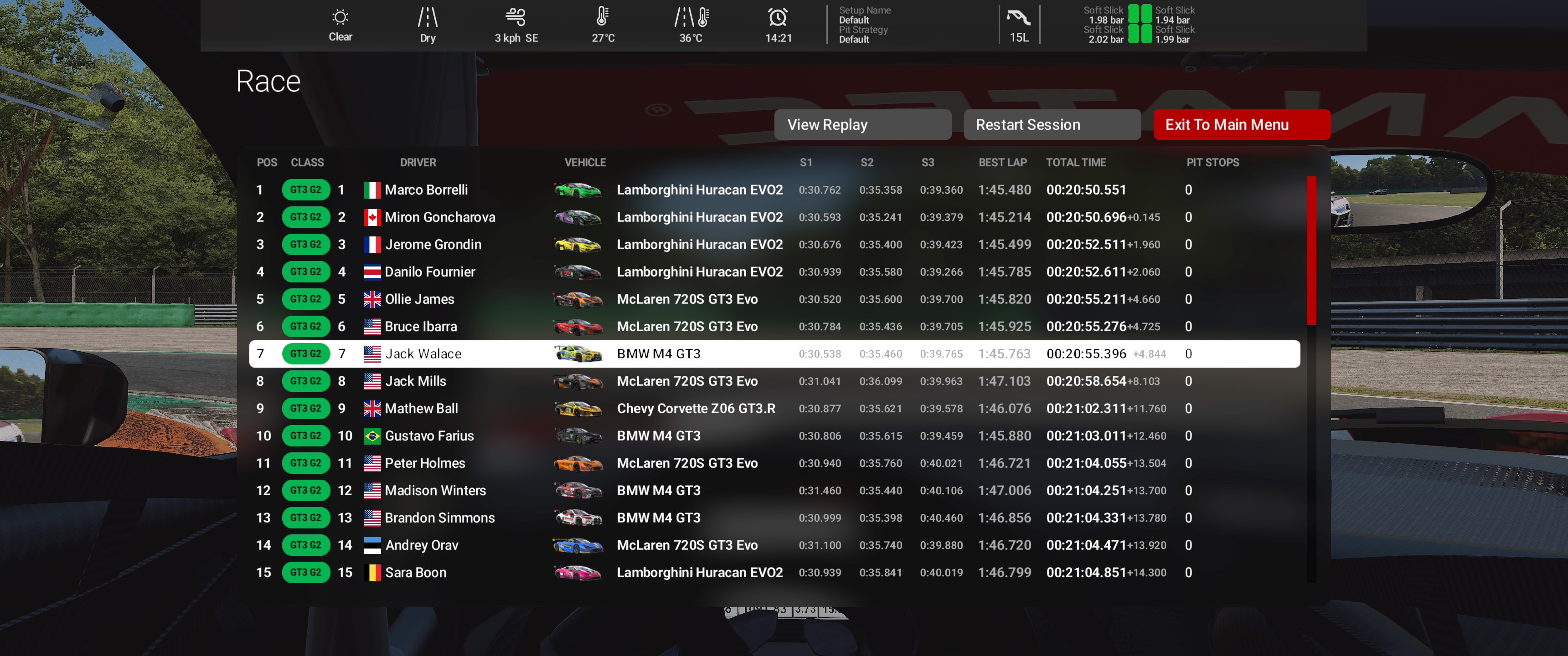This screenshot has height=656, width=1568.
Task: Click the gap value +14.300
Action: pos(1147,573)
